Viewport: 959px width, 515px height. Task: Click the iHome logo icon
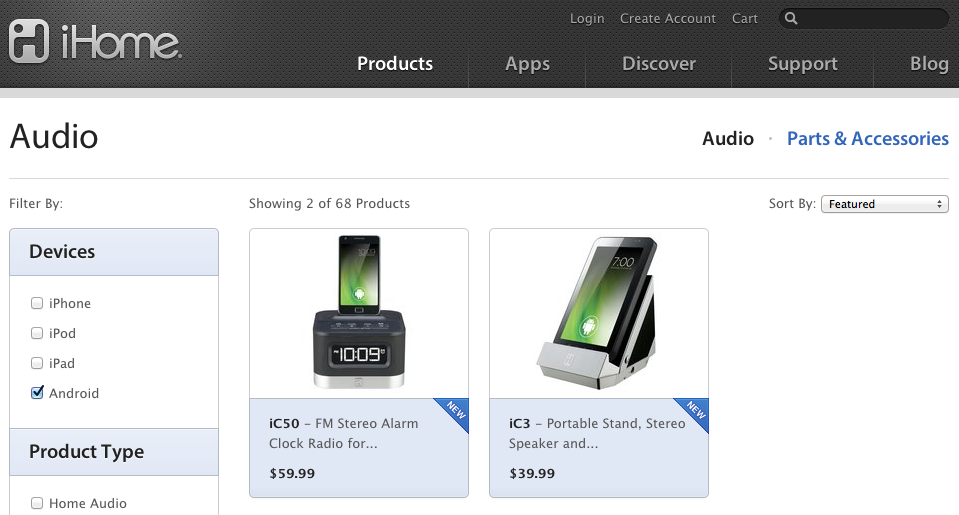29,42
